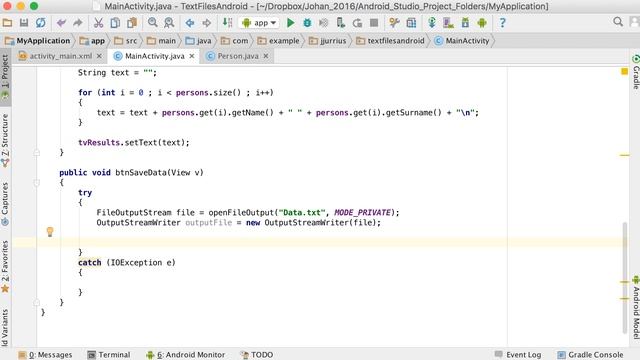Open Find with the magnifier icon
This screenshot has height=360, width=640.
(x=153, y=22)
